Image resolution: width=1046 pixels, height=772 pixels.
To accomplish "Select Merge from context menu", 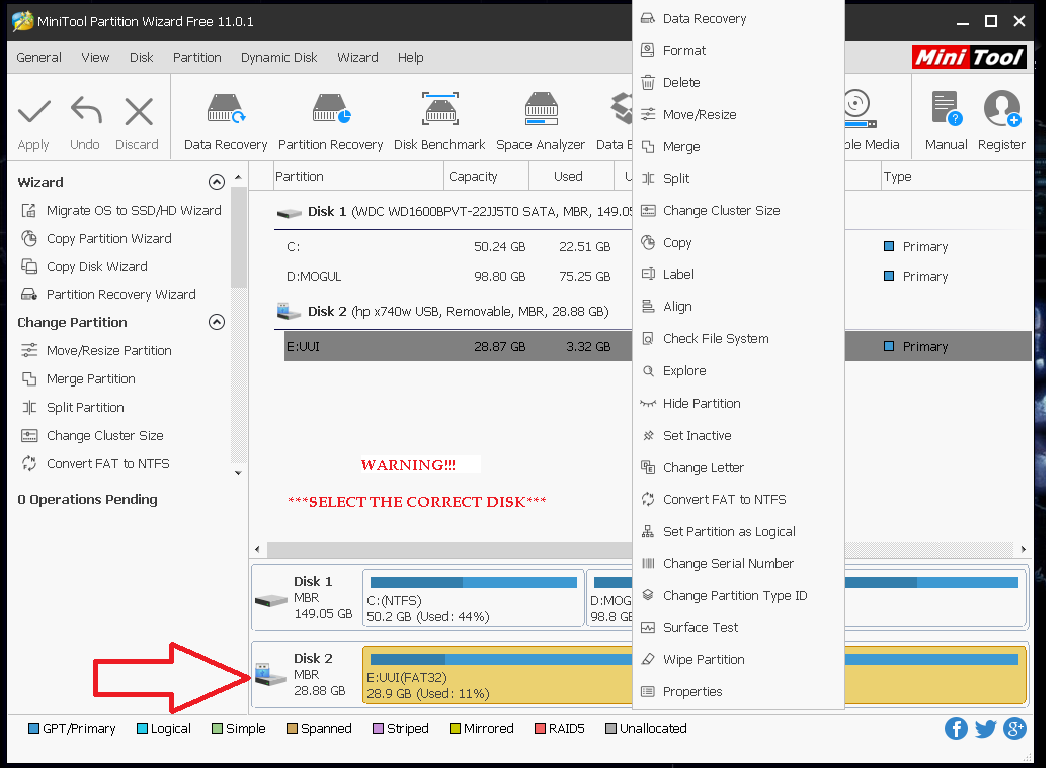I will [x=738, y=147].
